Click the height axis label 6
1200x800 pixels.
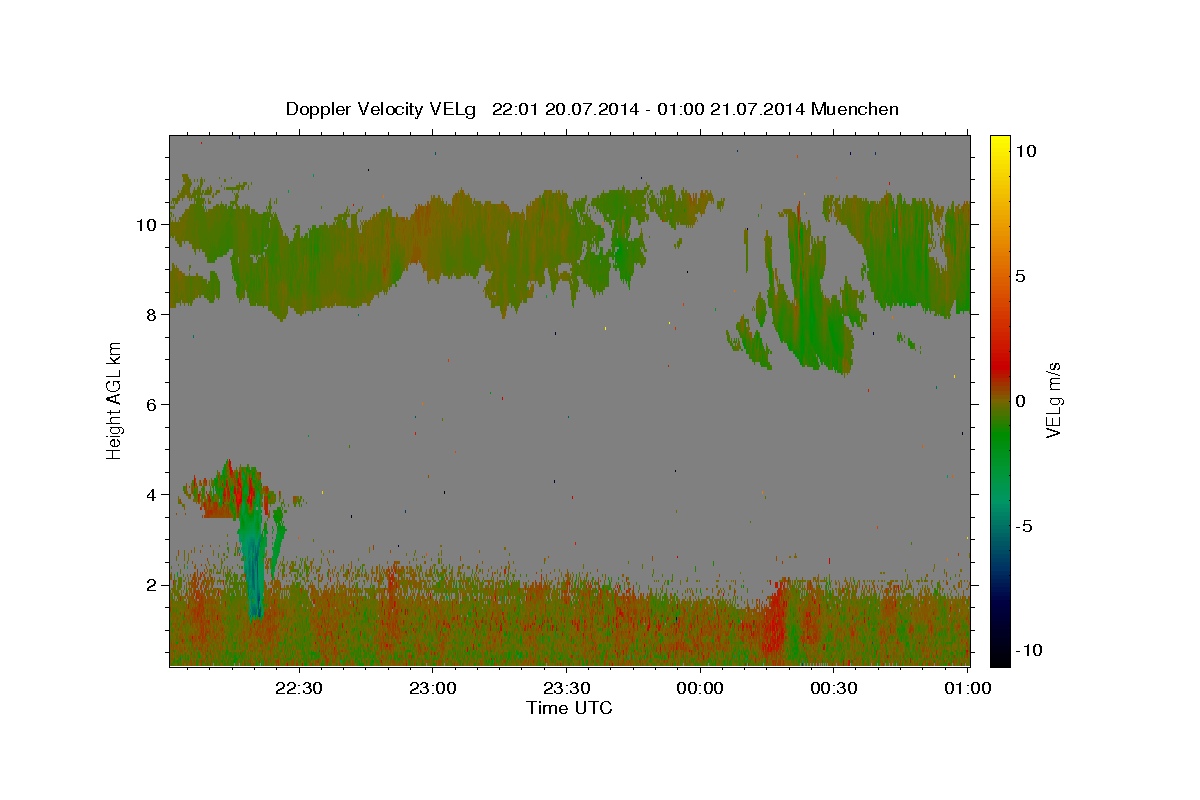point(152,404)
